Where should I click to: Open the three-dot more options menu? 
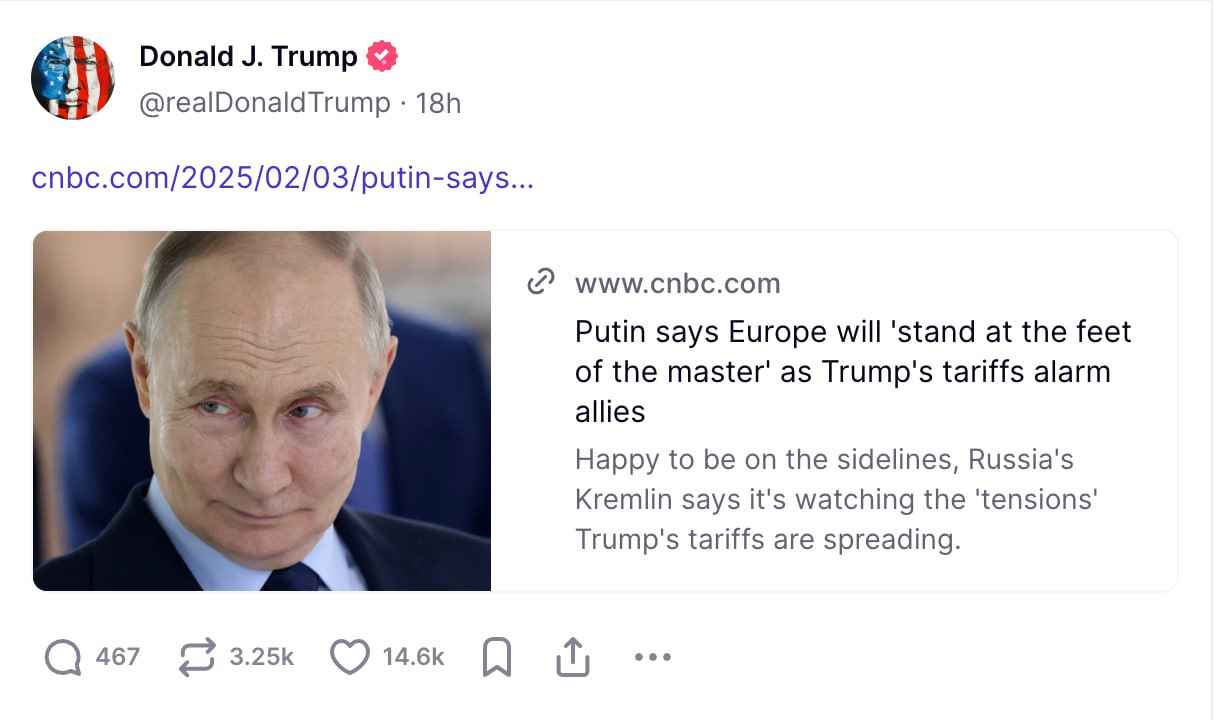(x=653, y=657)
